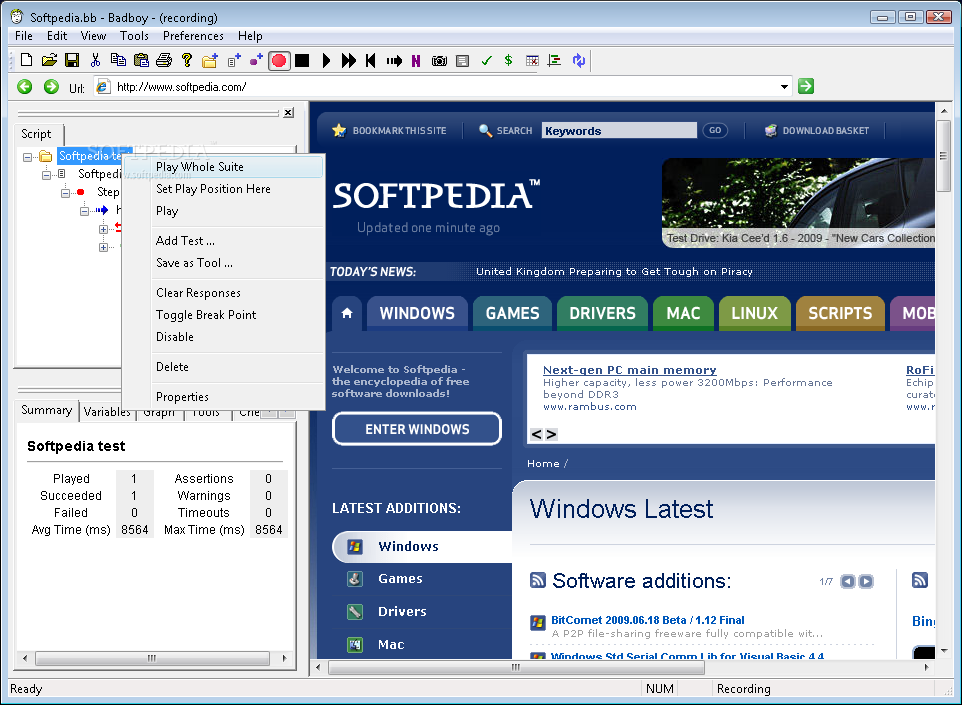Click the single Play triangle in toolbar

pyautogui.click(x=326, y=60)
